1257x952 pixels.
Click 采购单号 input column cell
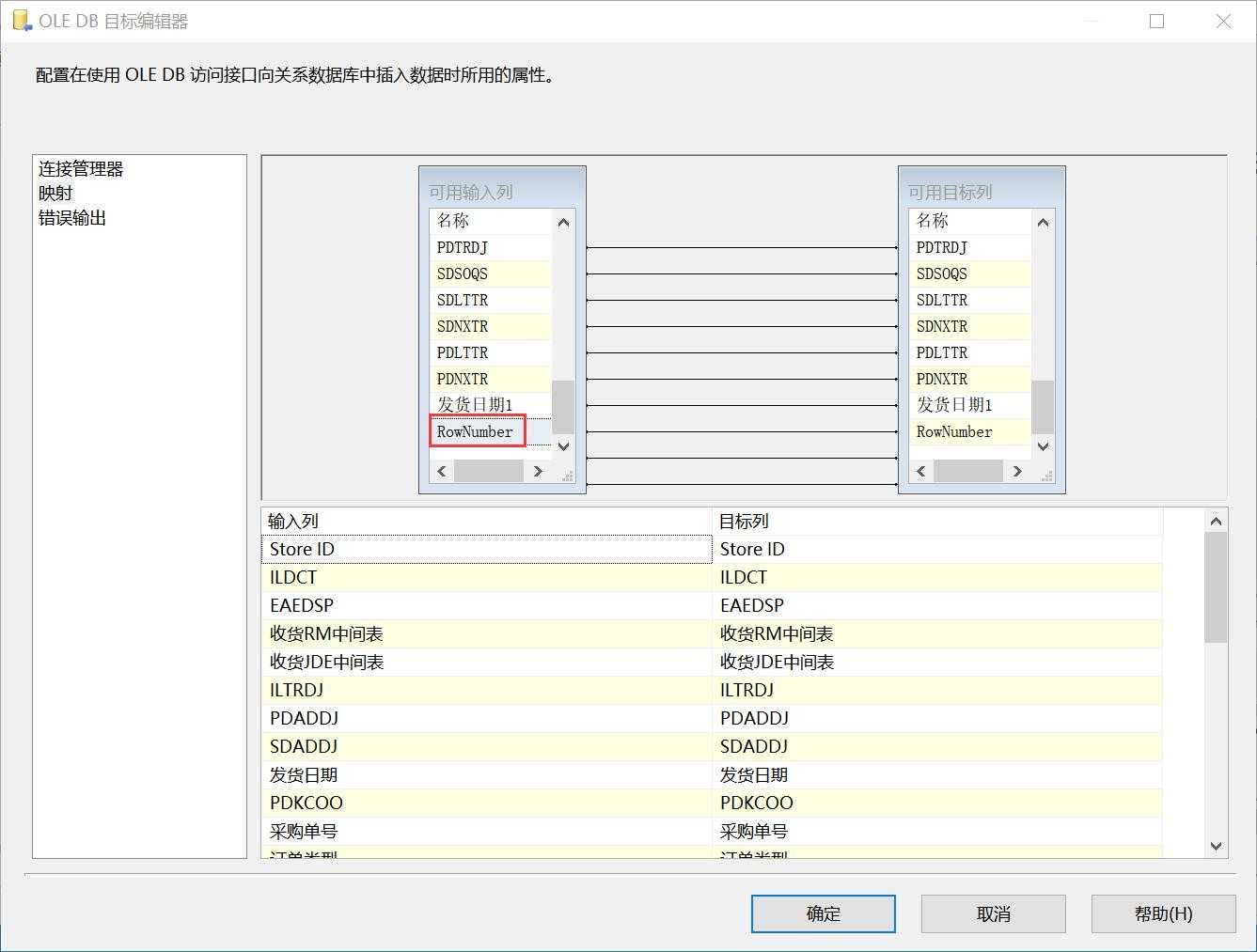pos(486,831)
